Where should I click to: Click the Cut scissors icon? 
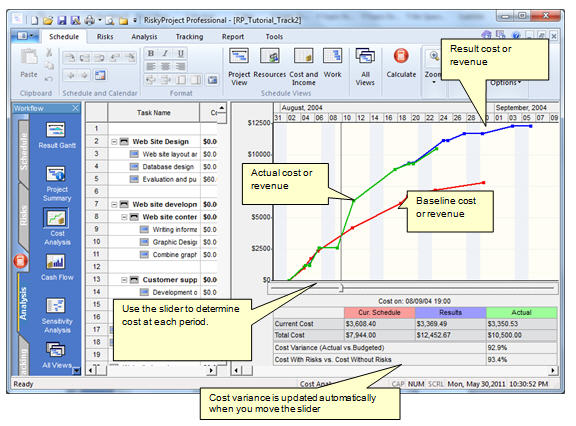[49, 53]
